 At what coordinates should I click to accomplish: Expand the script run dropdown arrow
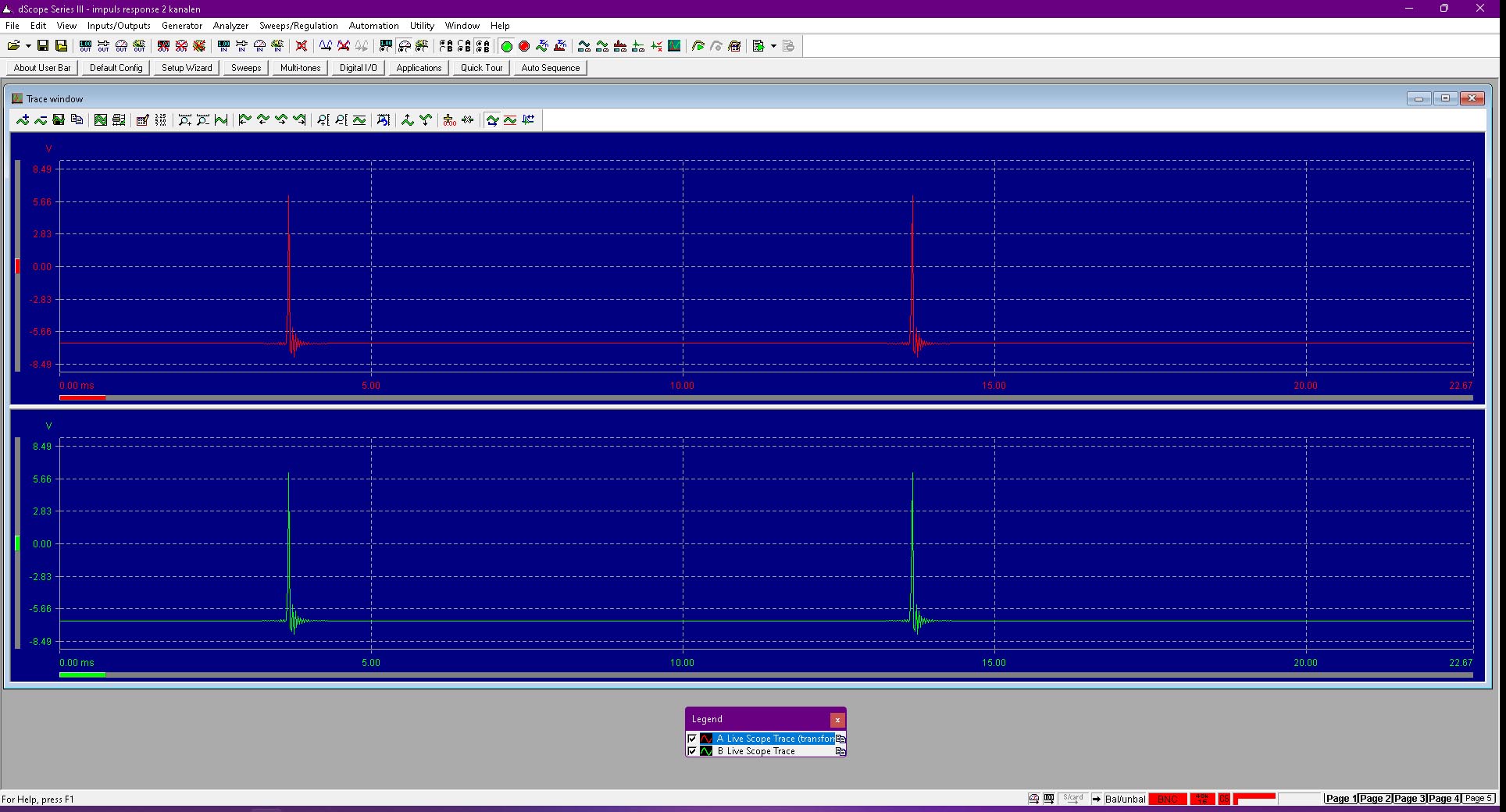click(773, 46)
